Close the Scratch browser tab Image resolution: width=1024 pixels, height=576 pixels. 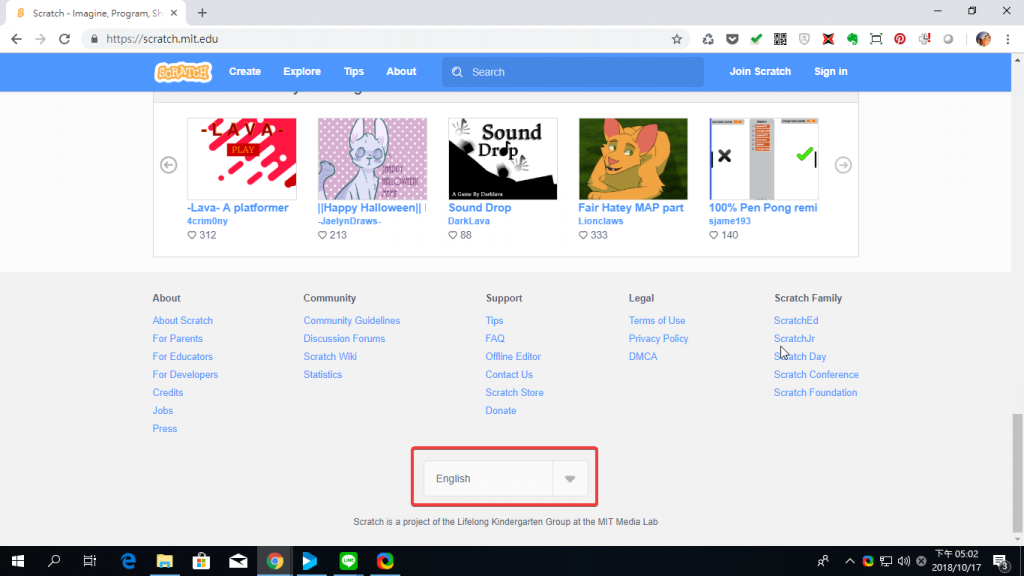coord(174,13)
